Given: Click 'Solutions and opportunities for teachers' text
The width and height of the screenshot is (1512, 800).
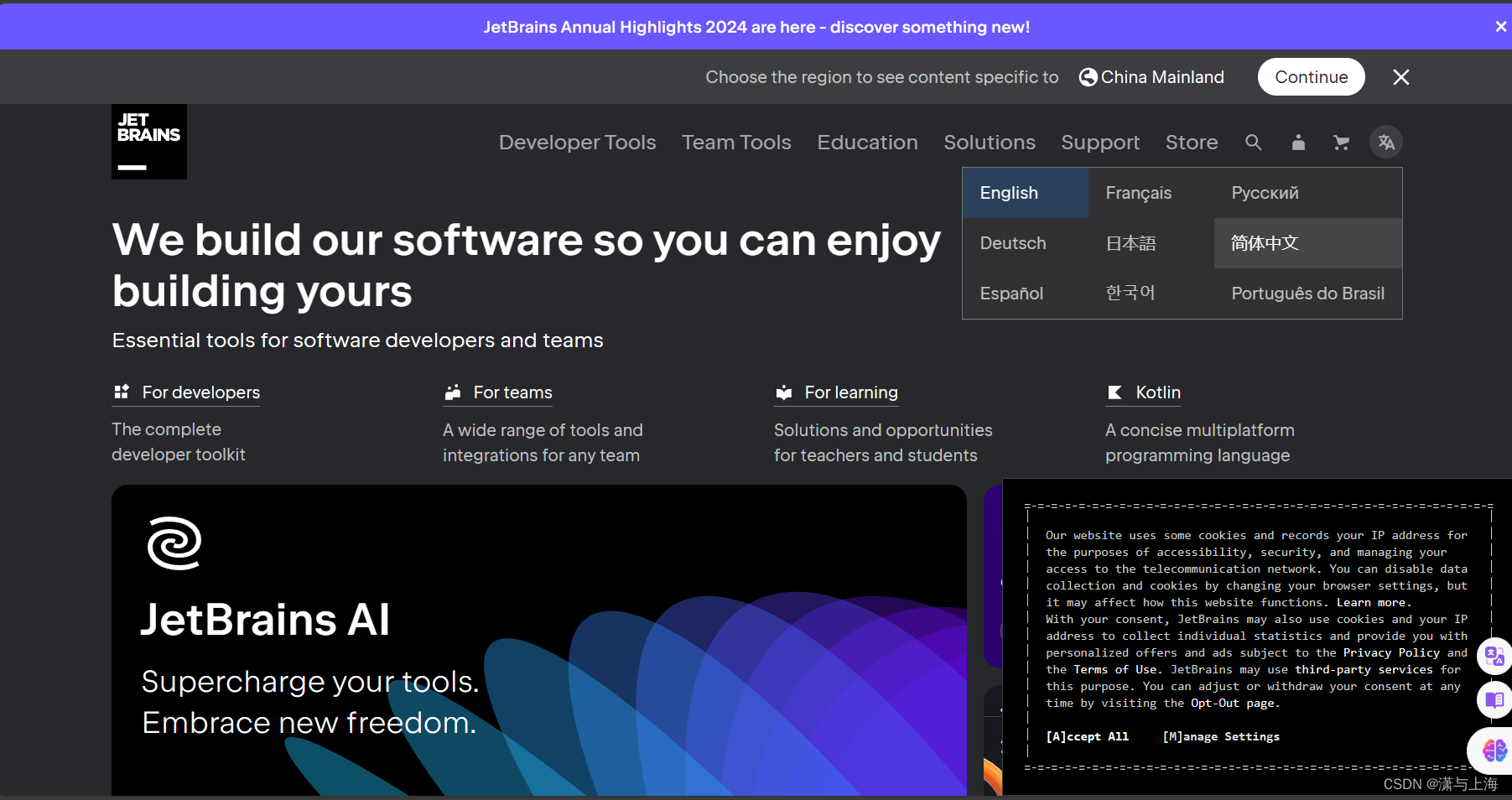Looking at the screenshot, I should pyautogui.click(x=883, y=443).
